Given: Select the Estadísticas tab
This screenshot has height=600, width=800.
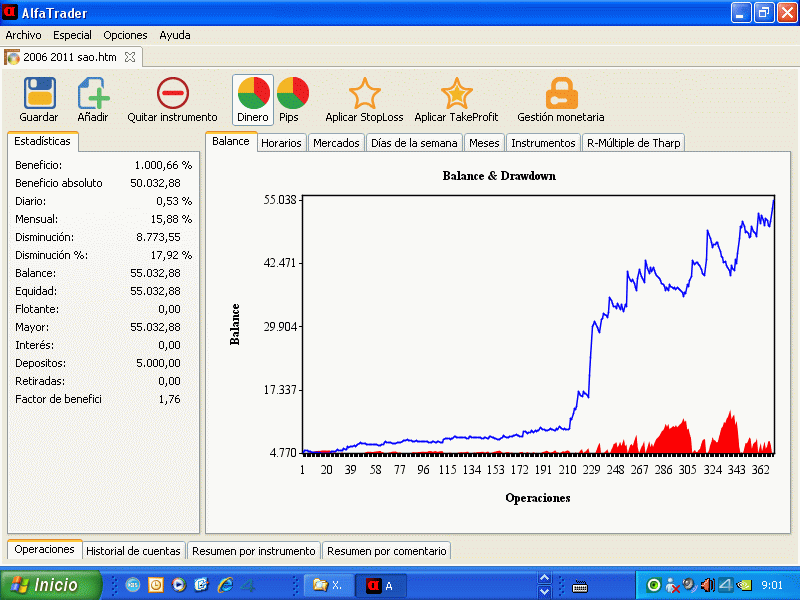Looking at the screenshot, I should point(42,141).
